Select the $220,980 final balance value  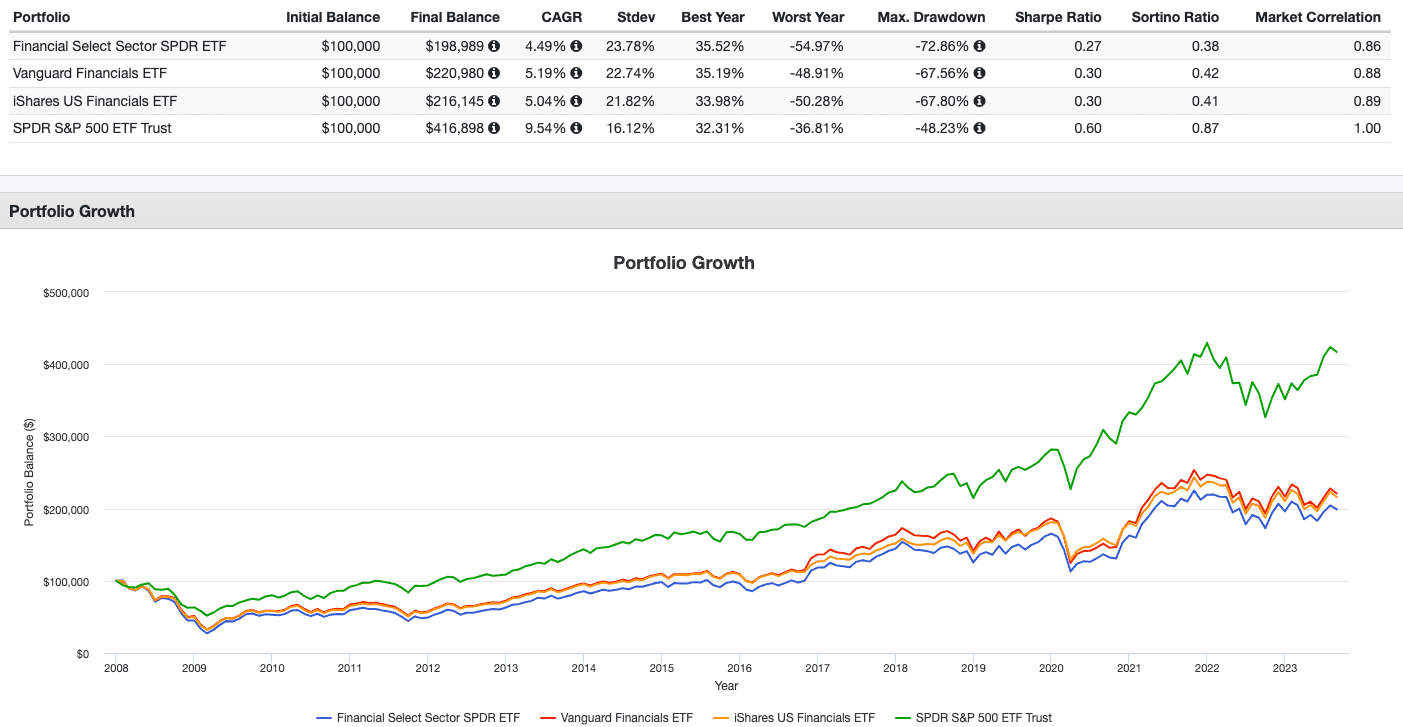455,73
